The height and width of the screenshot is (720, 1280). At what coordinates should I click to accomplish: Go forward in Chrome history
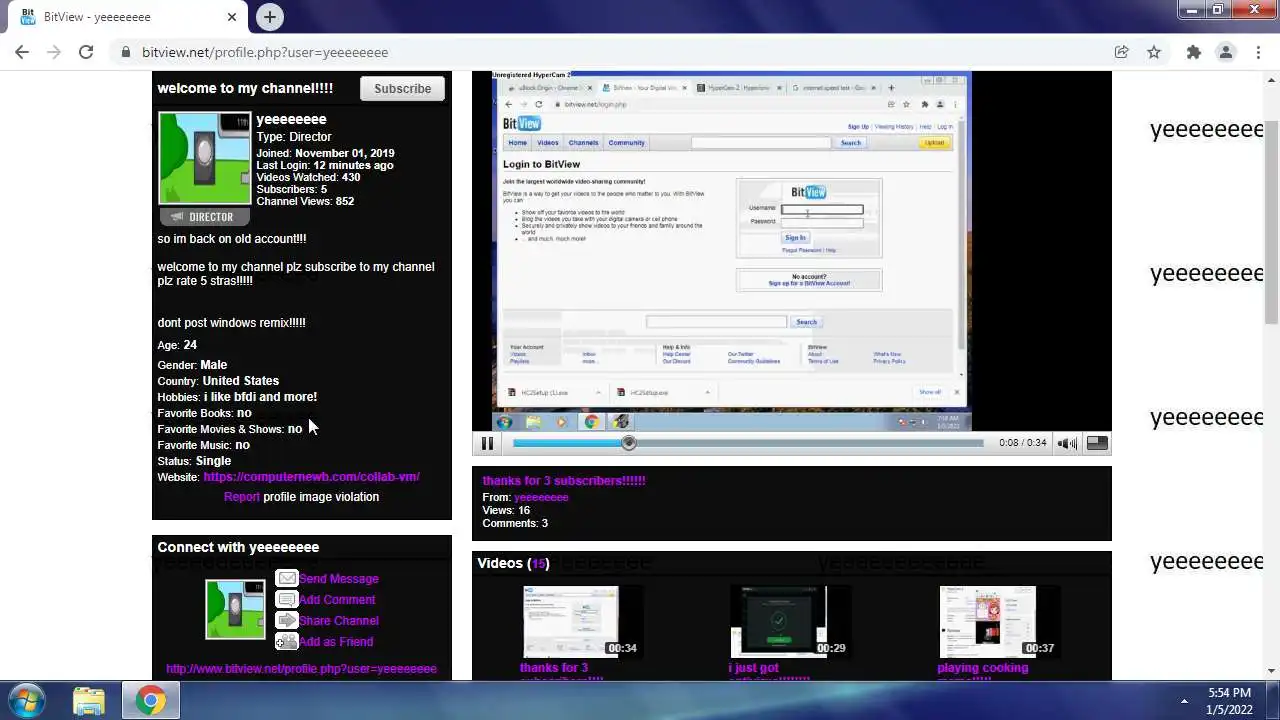pyautogui.click(x=54, y=52)
